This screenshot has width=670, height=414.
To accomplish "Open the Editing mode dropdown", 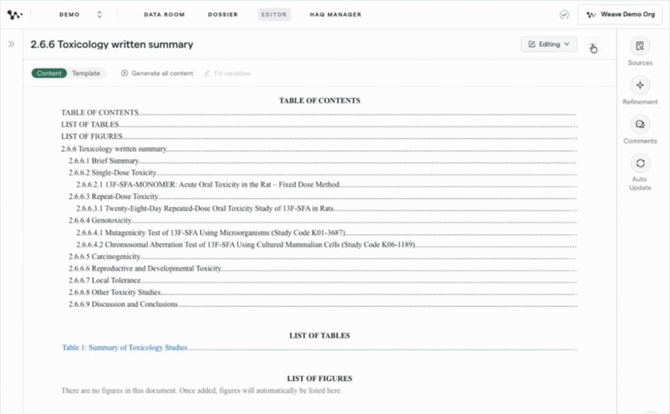I will click(549, 44).
